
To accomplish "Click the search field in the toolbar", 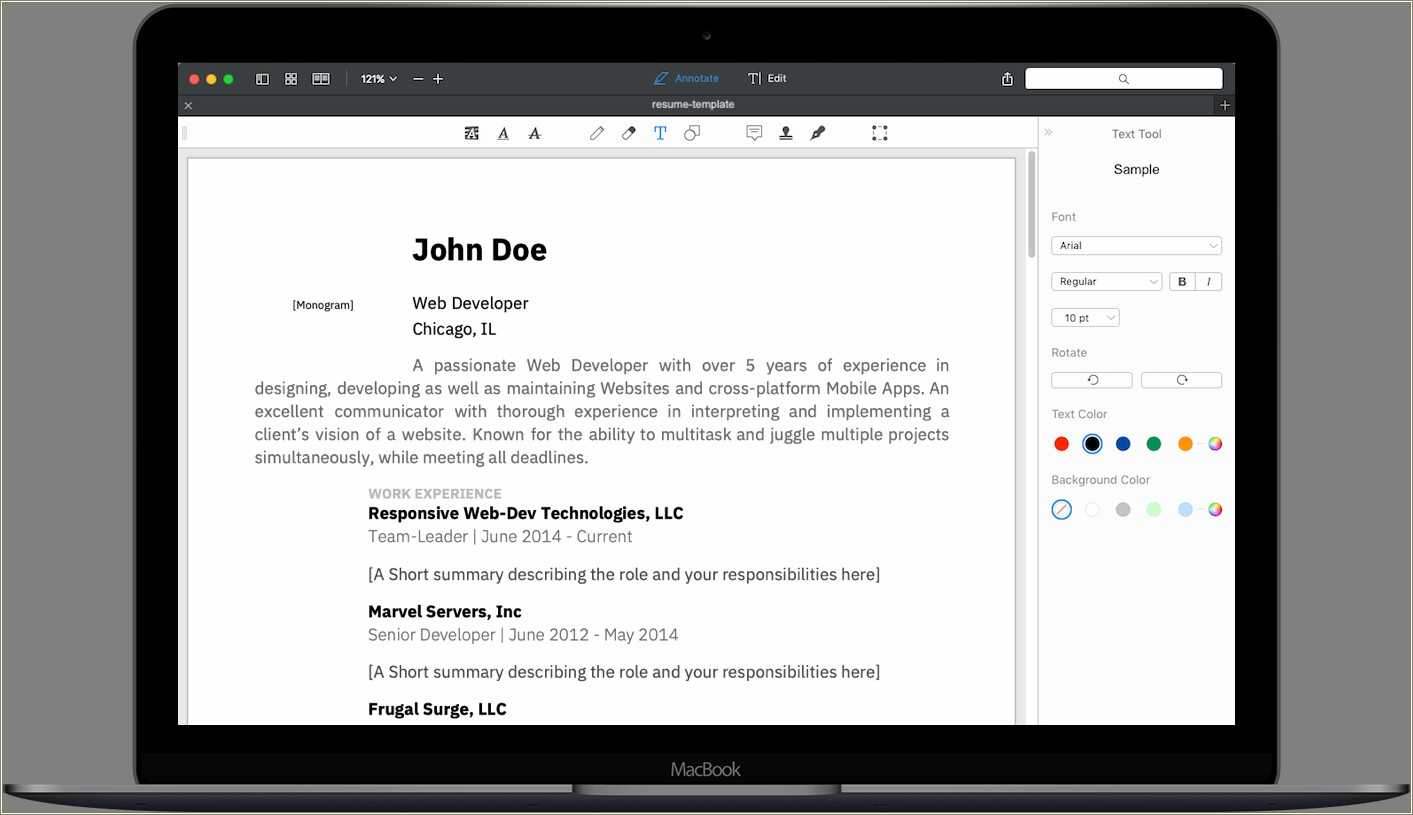I will coord(1123,79).
